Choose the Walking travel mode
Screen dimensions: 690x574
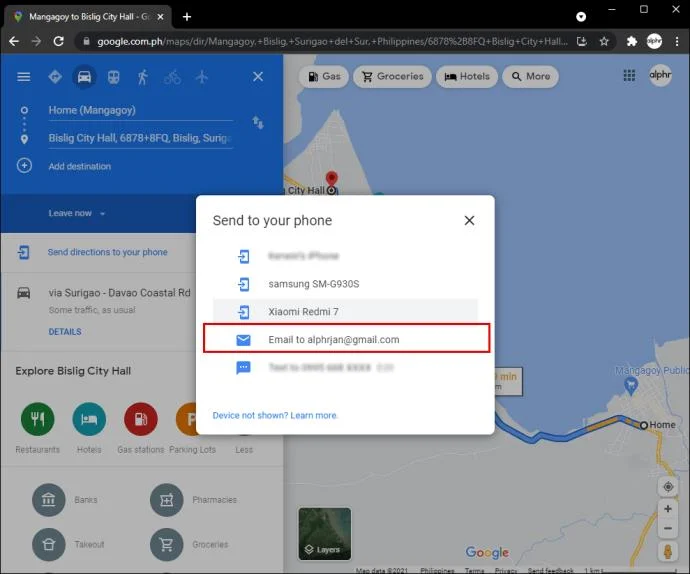pos(143,77)
